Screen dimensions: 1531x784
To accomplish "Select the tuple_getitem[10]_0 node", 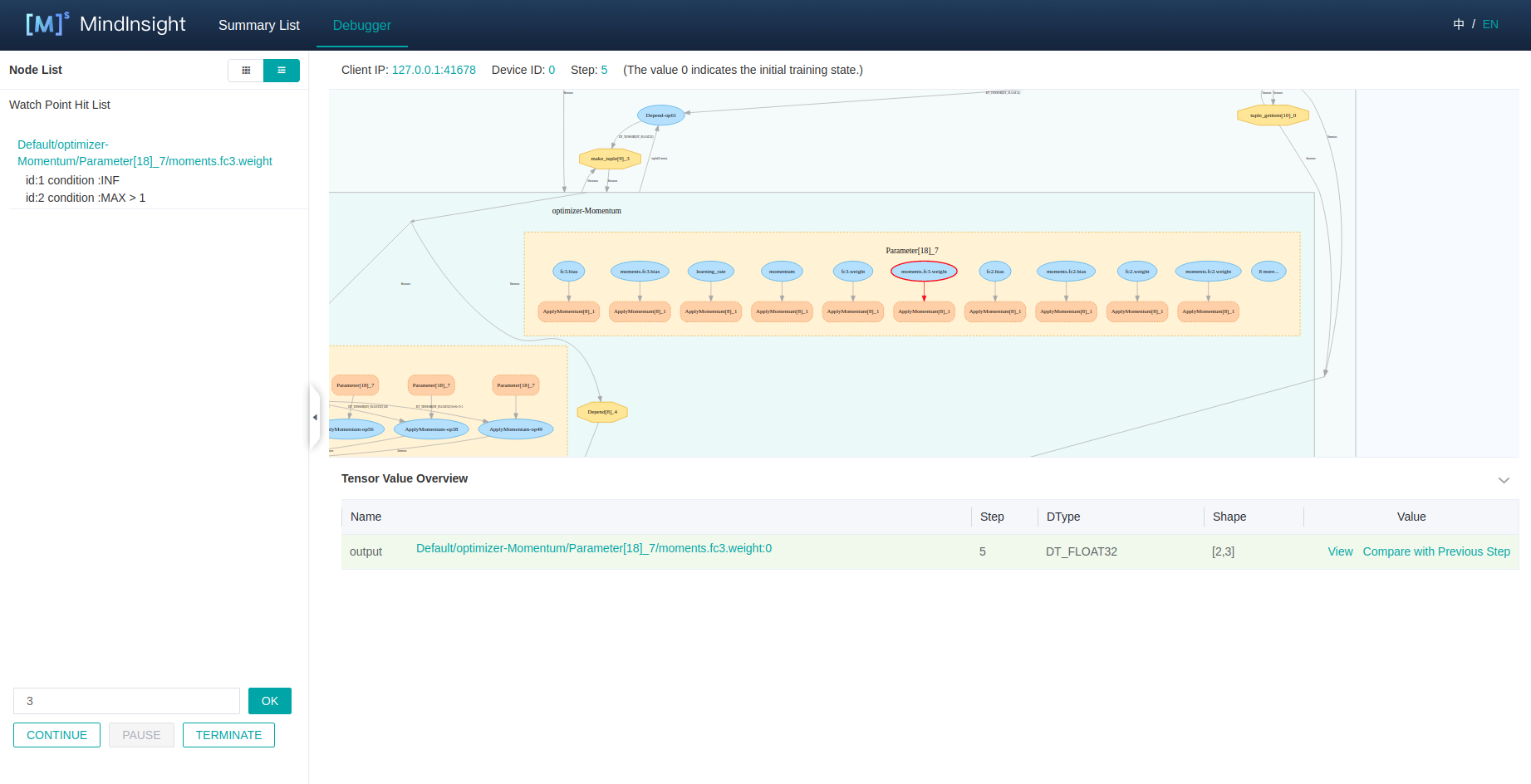I will click(1273, 115).
